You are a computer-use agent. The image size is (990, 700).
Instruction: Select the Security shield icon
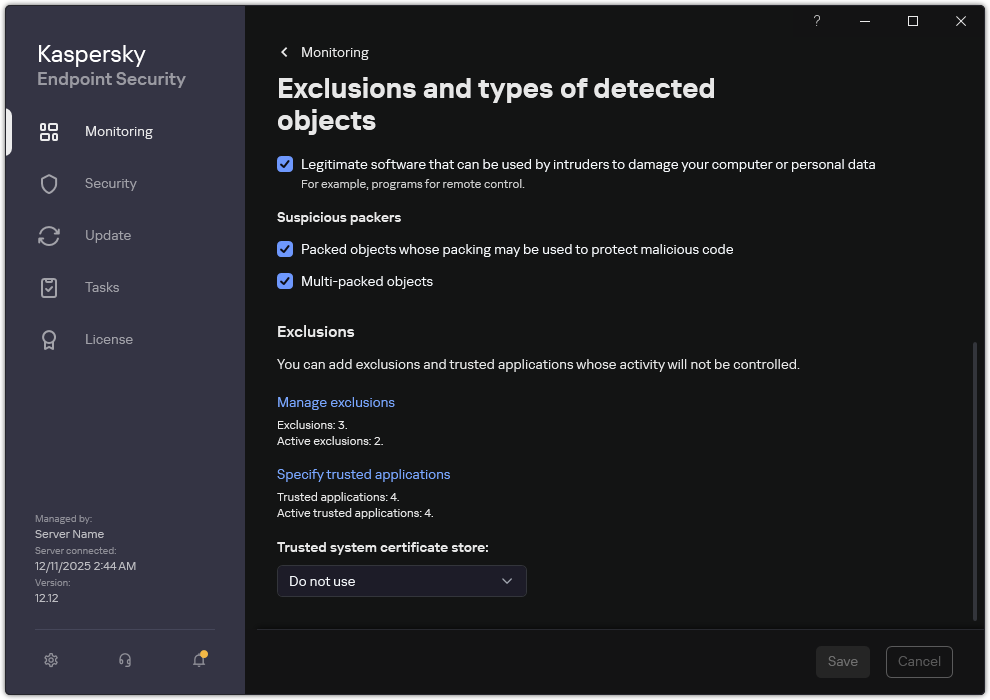pyautogui.click(x=49, y=183)
